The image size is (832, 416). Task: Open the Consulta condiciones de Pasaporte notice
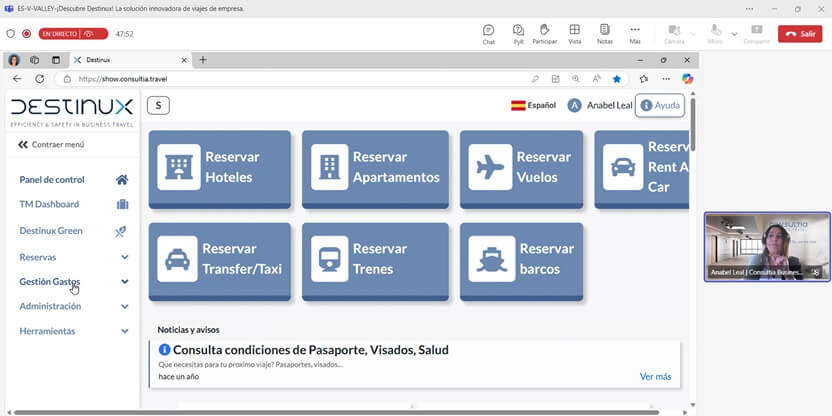point(310,350)
